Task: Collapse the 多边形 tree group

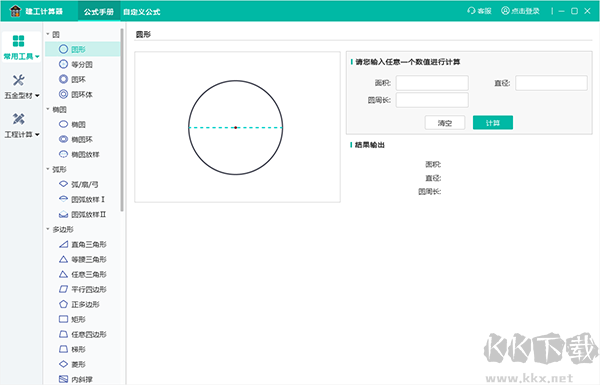Action: point(48,229)
